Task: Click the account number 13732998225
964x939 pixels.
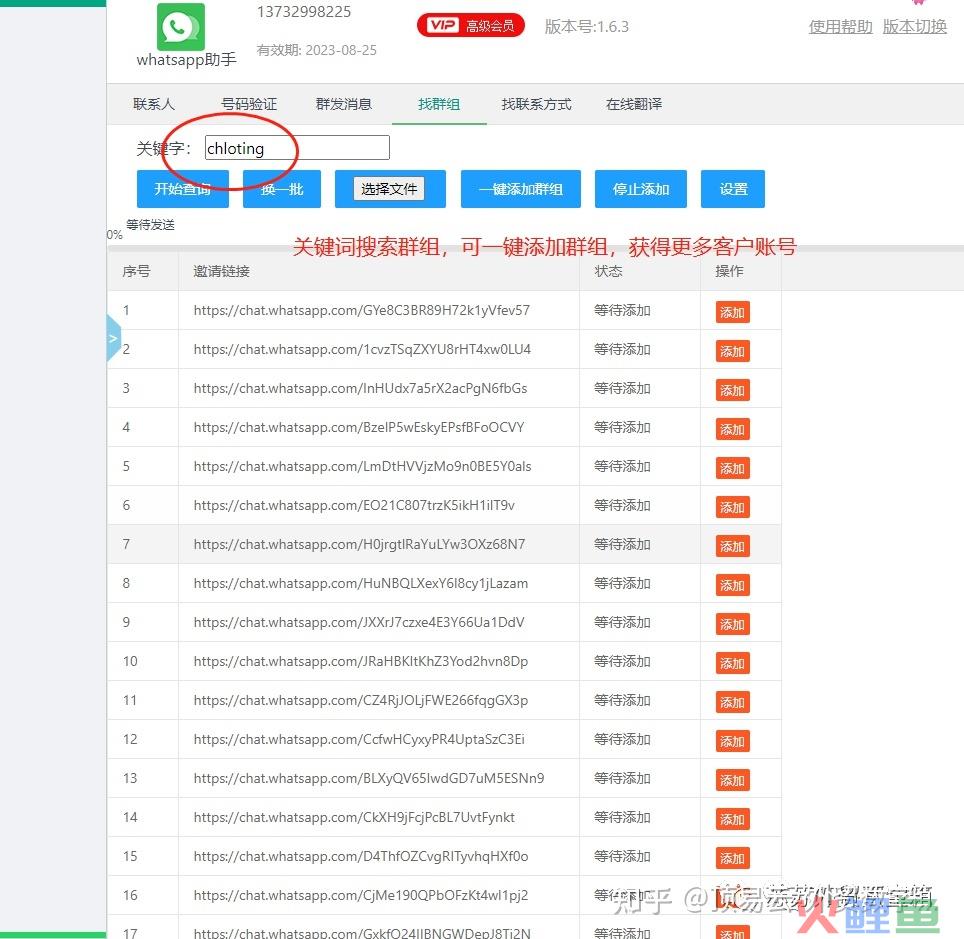Action: tap(304, 12)
